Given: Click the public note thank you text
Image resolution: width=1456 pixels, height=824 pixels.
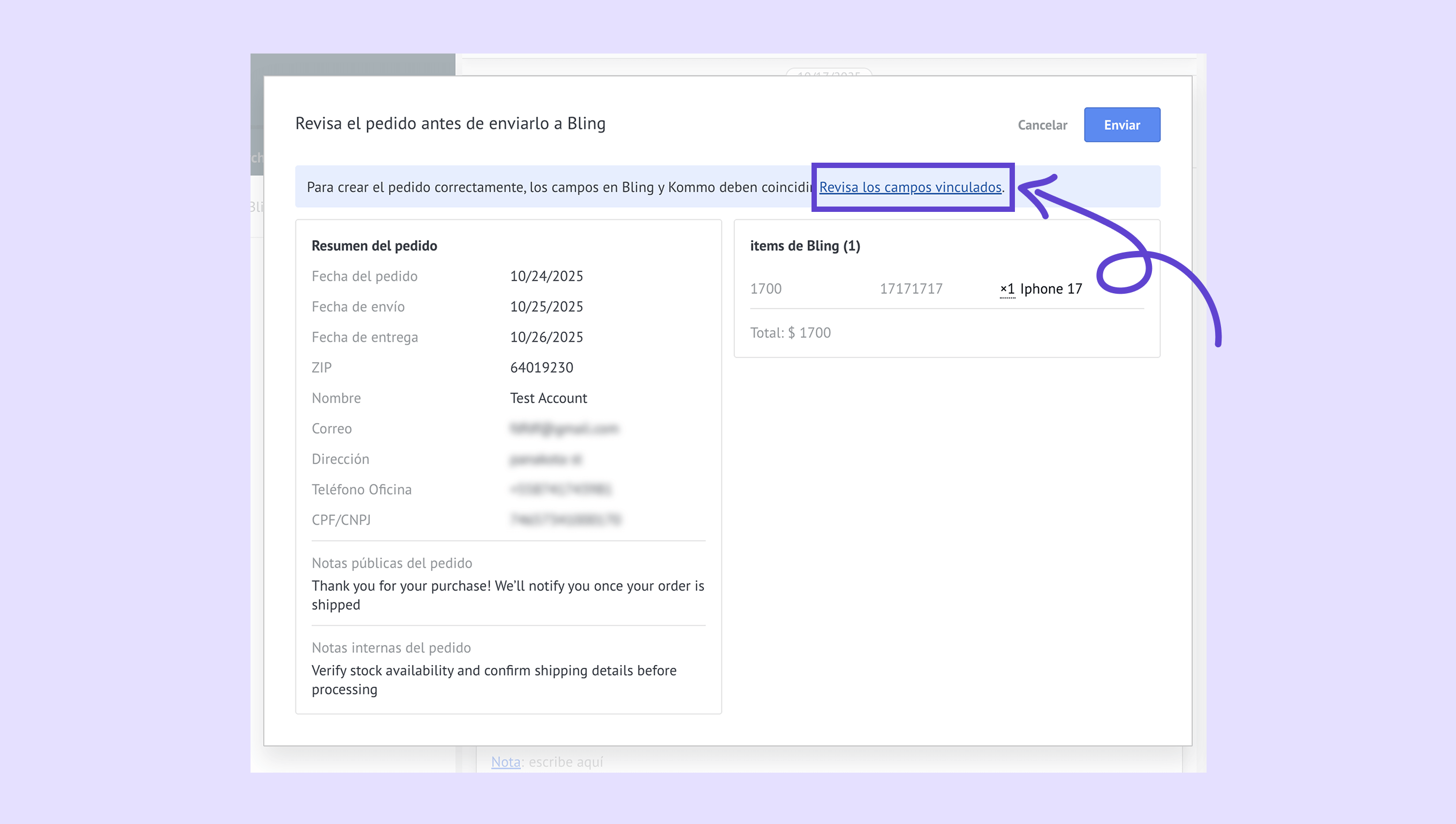Looking at the screenshot, I should click(x=507, y=595).
